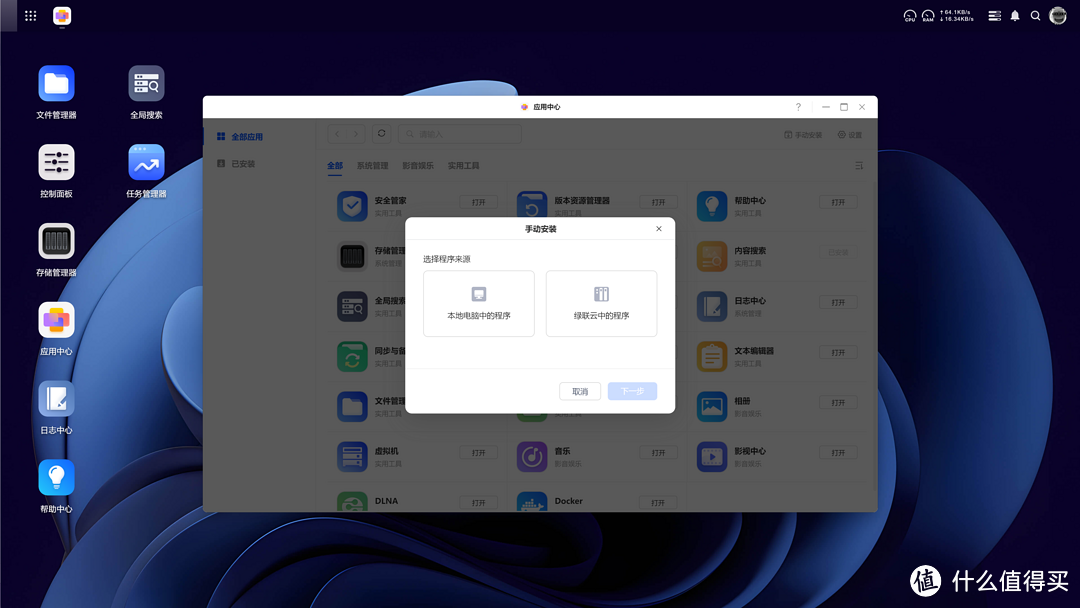Open the task list icon in top bar
The height and width of the screenshot is (608, 1080).
click(994, 16)
